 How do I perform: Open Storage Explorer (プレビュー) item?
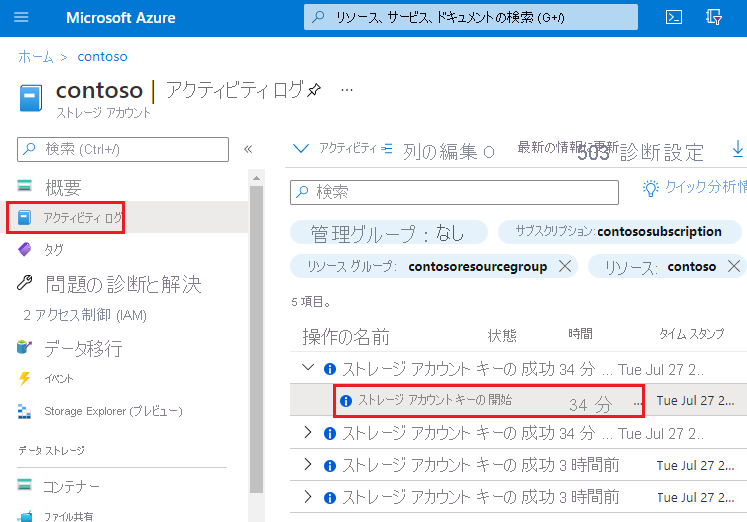[x=113, y=411]
